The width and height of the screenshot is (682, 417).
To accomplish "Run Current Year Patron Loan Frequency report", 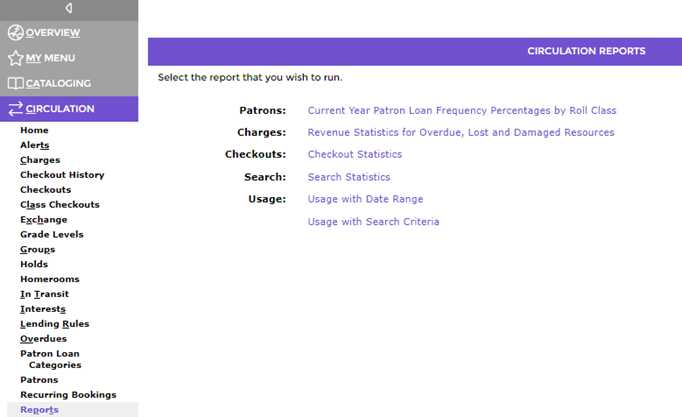I will [x=462, y=110].
